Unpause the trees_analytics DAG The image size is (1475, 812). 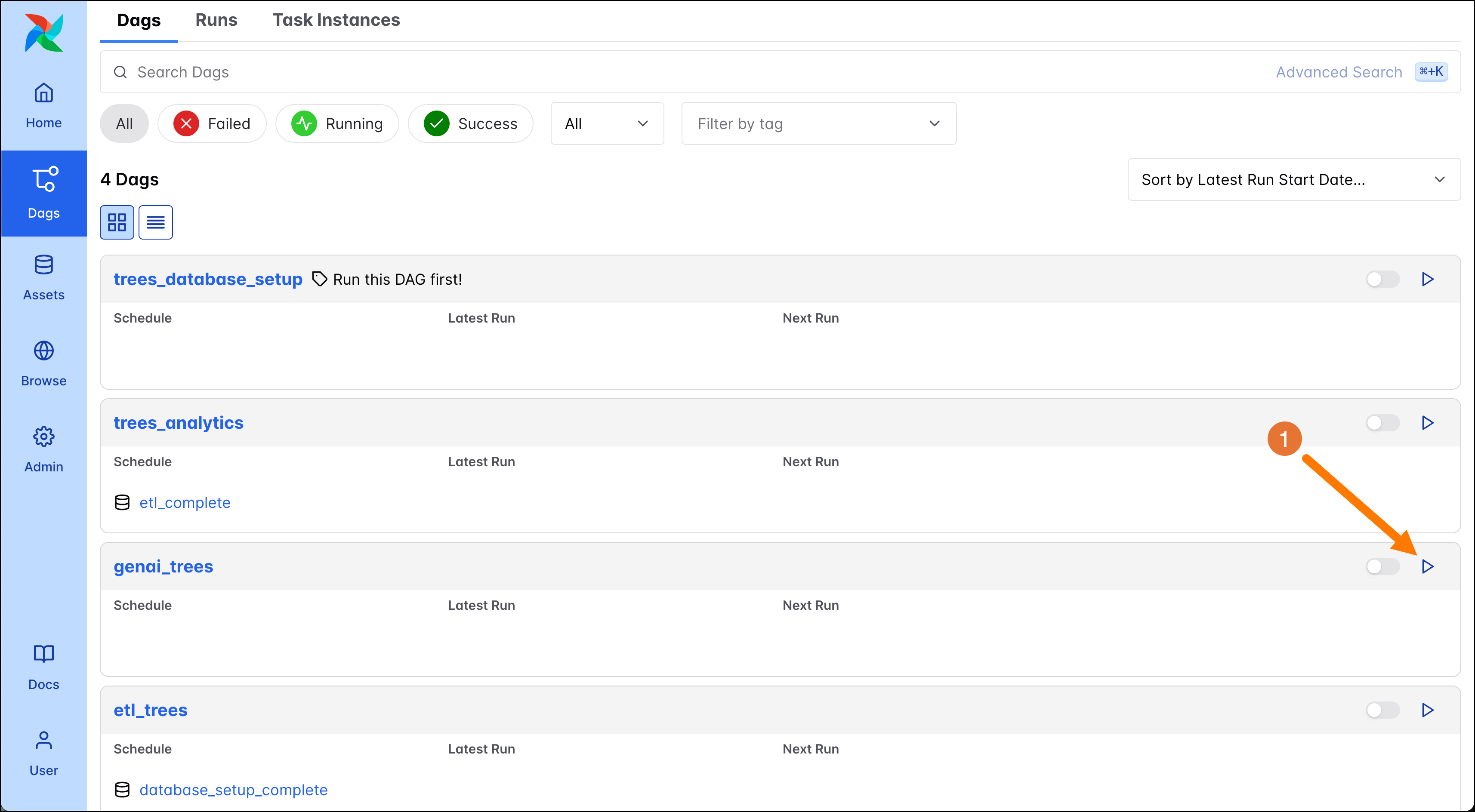[1382, 423]
